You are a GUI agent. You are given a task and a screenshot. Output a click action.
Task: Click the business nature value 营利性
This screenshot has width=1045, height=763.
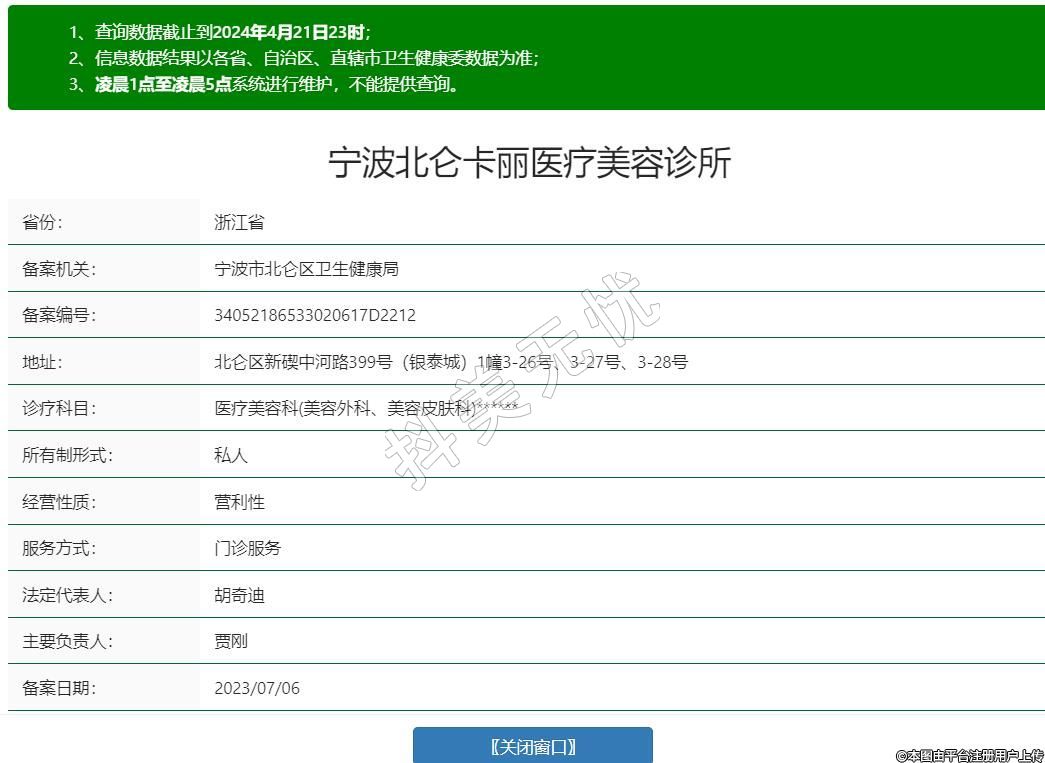tap(239, 502)
